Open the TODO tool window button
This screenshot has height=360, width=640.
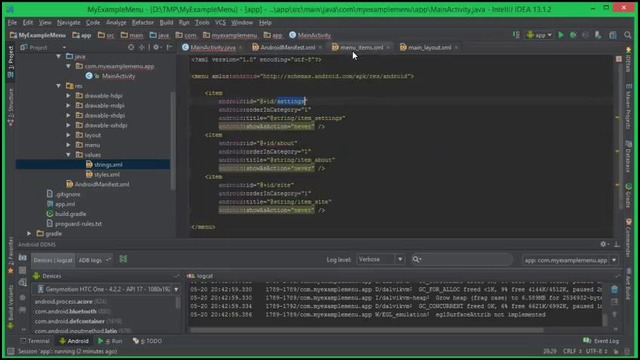[x=147, y=341]
